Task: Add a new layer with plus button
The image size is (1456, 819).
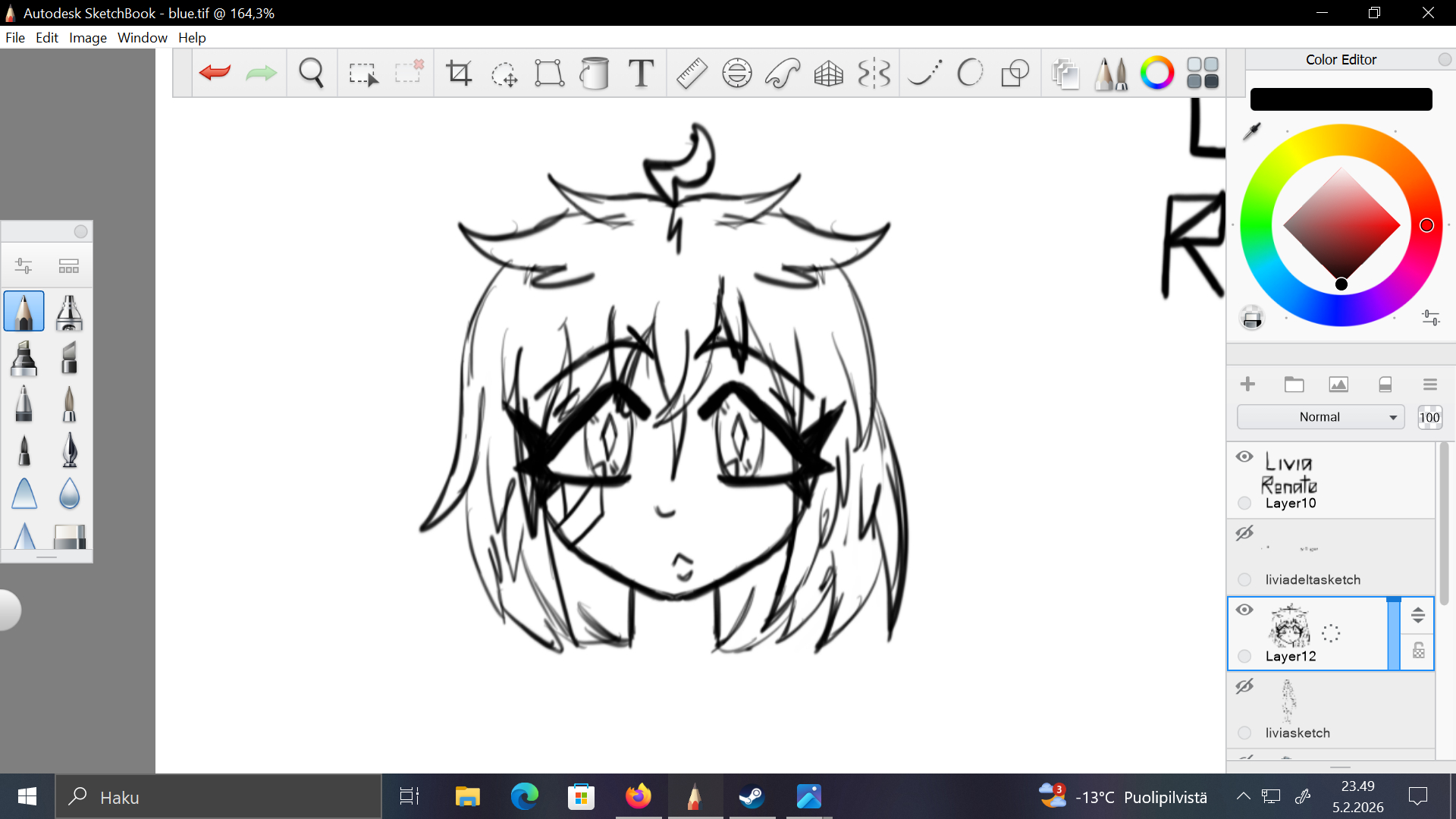Action: click(x=1247, y=384)
